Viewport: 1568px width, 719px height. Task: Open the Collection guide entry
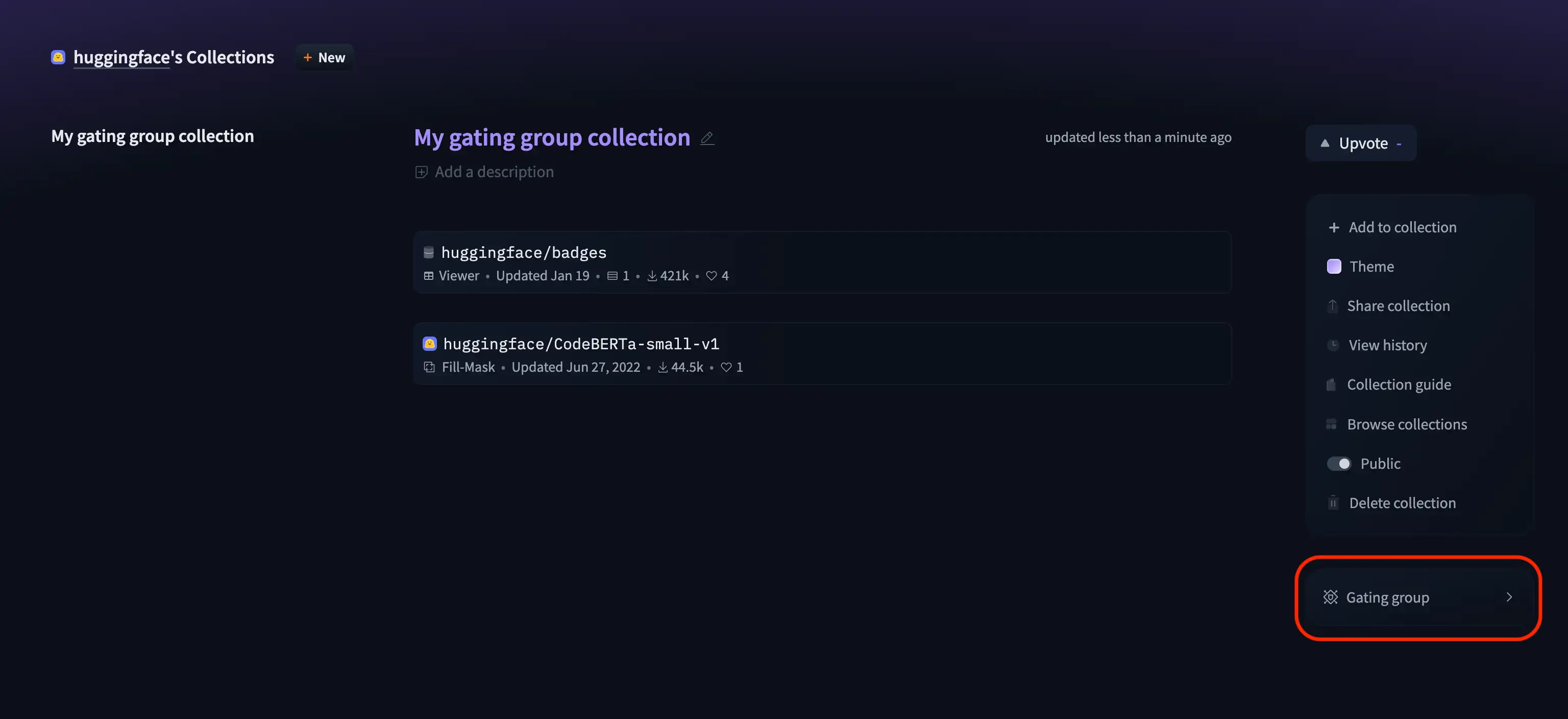pyautogui.click(x=1398, y=385)
